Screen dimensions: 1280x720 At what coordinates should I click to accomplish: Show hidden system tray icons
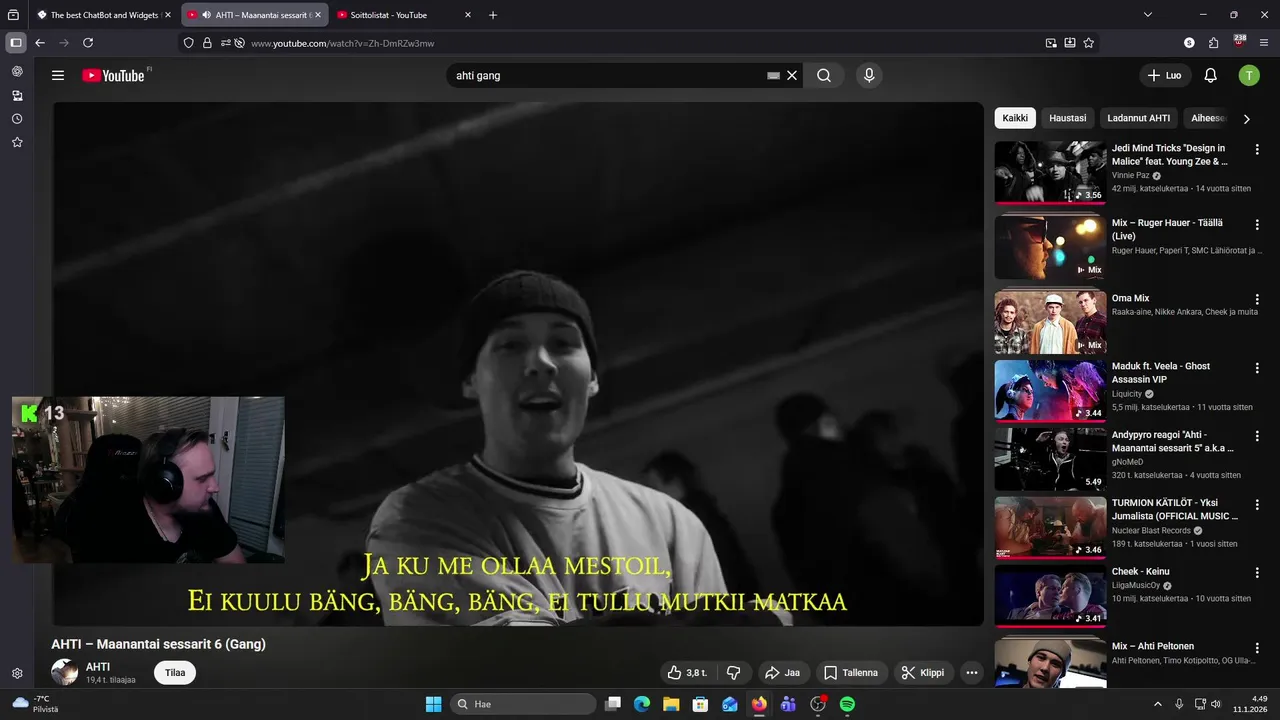tap(1158, 704)
